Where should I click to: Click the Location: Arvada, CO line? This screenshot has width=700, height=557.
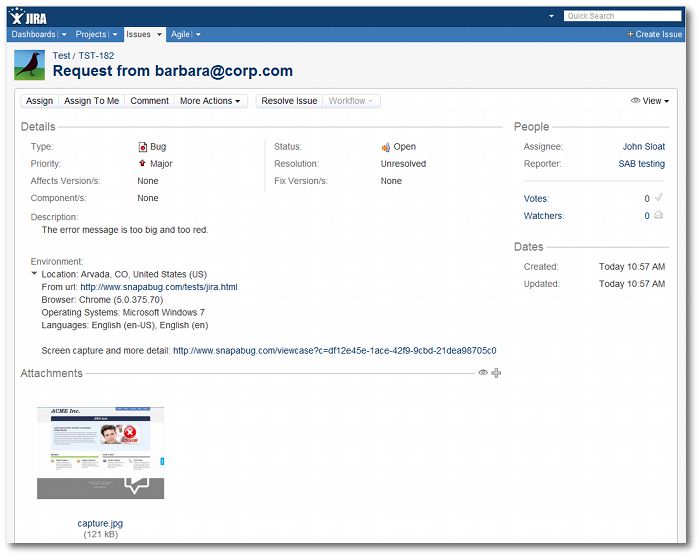124,274
